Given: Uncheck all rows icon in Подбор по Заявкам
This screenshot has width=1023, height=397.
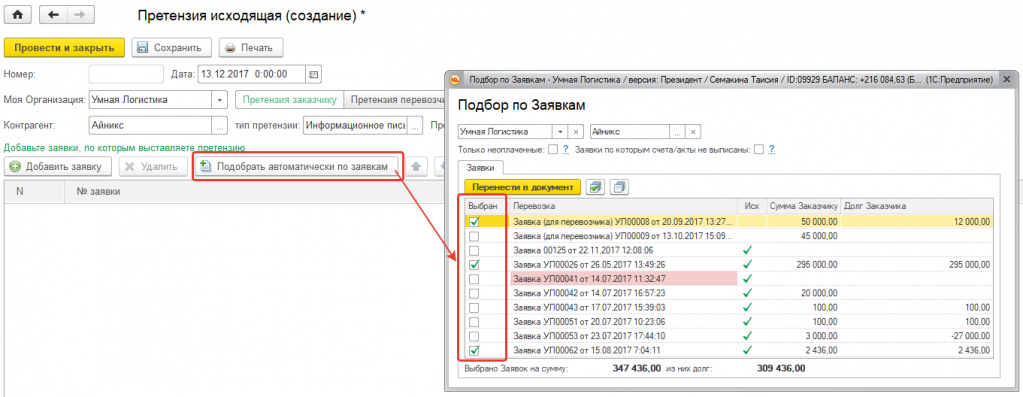Looking at the screenshot, I should 619,187.
